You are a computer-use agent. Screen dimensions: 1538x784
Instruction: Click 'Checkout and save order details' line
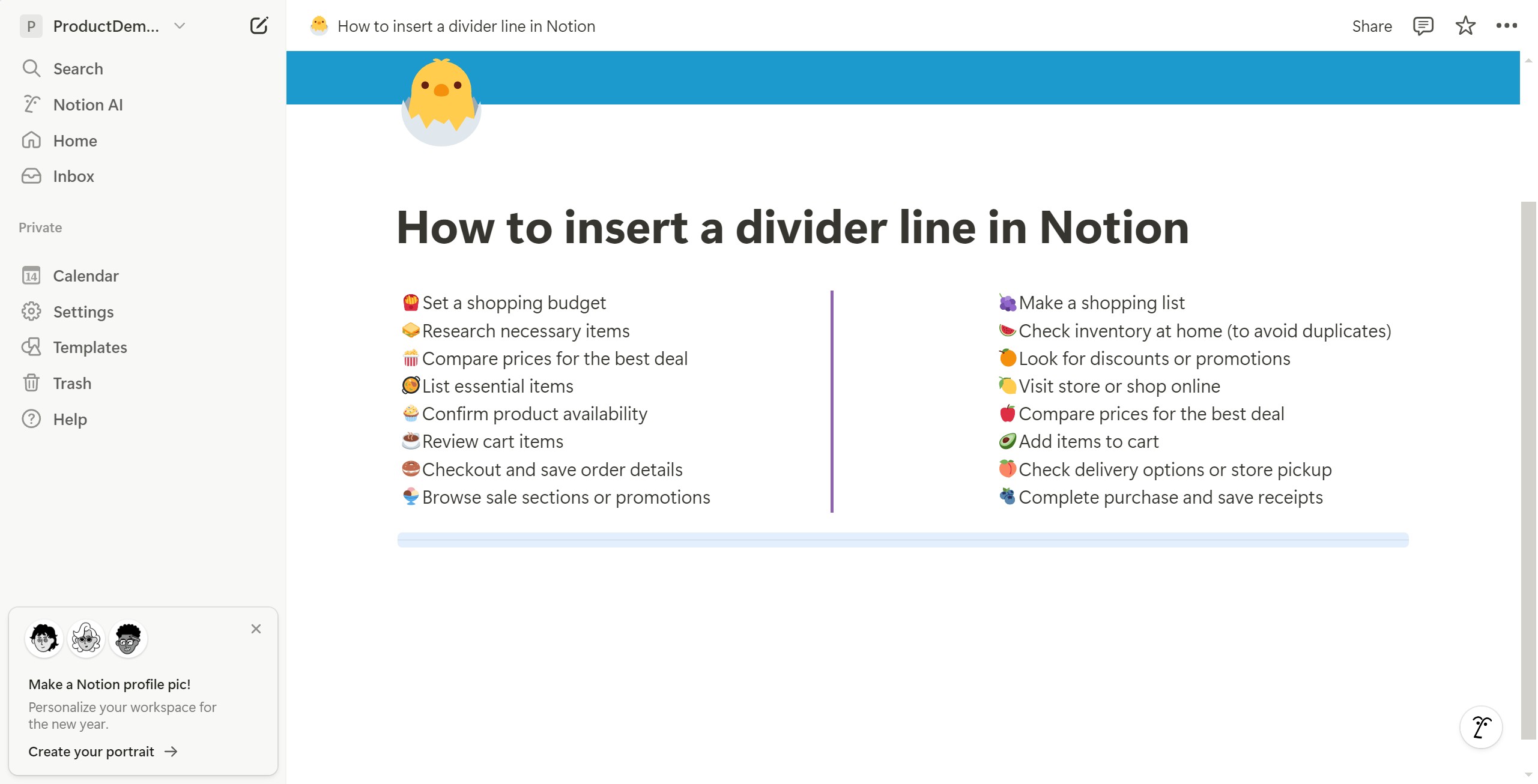pyautogui.click(x=552, y=469)
